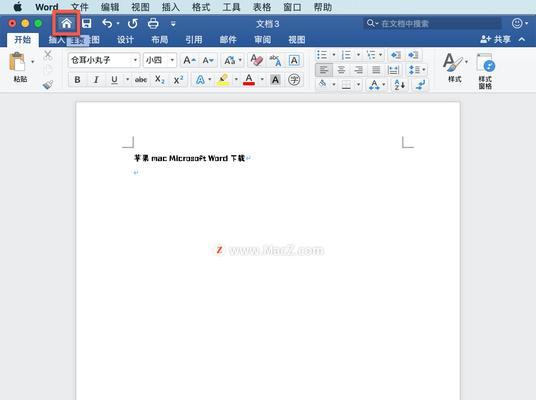536x400 pixels.
Task: Open undo history dropdown arrow
Action: pos(118,23)
